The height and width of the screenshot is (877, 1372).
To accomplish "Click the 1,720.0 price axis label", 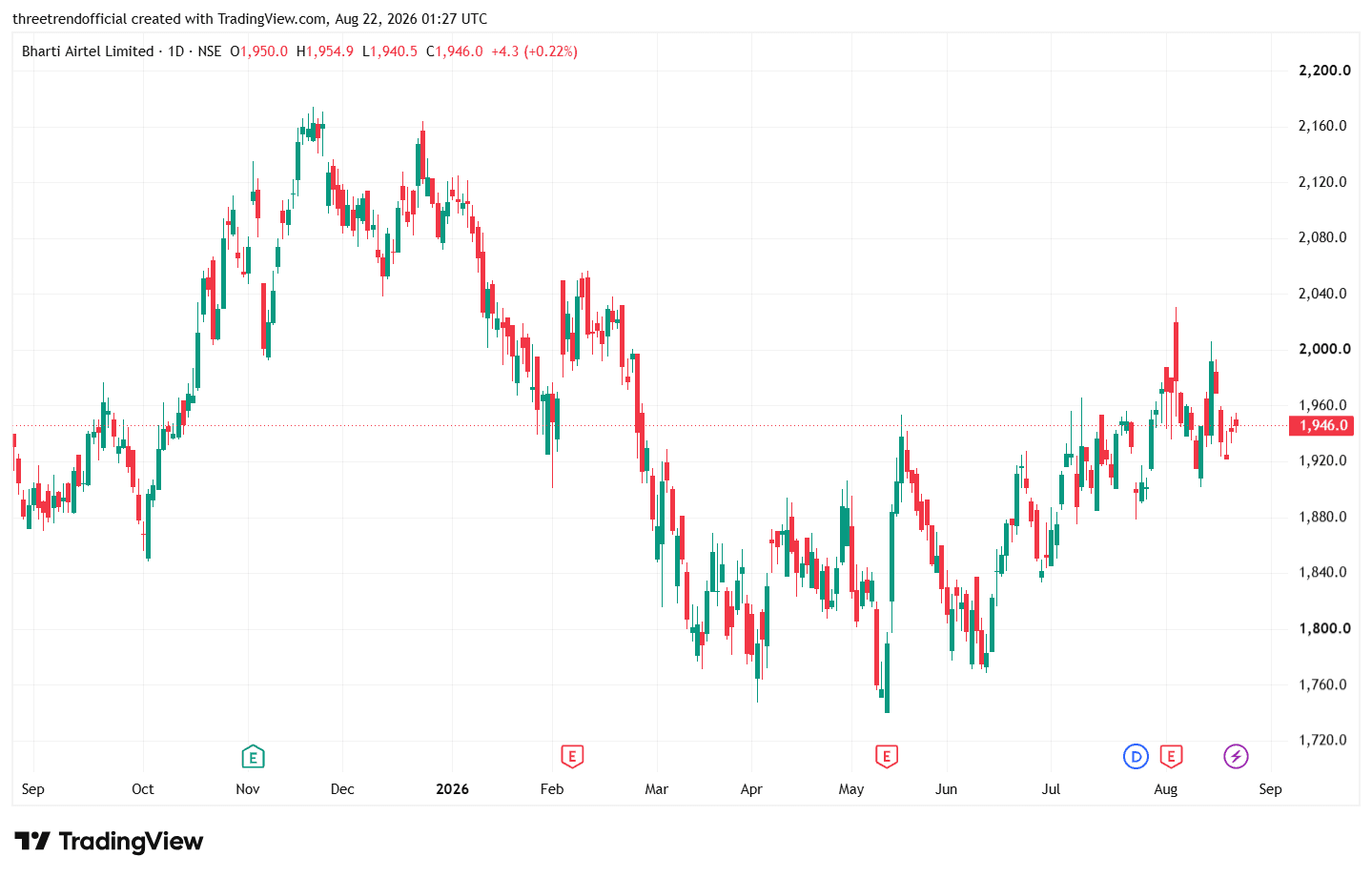I will click(1322, 740).
